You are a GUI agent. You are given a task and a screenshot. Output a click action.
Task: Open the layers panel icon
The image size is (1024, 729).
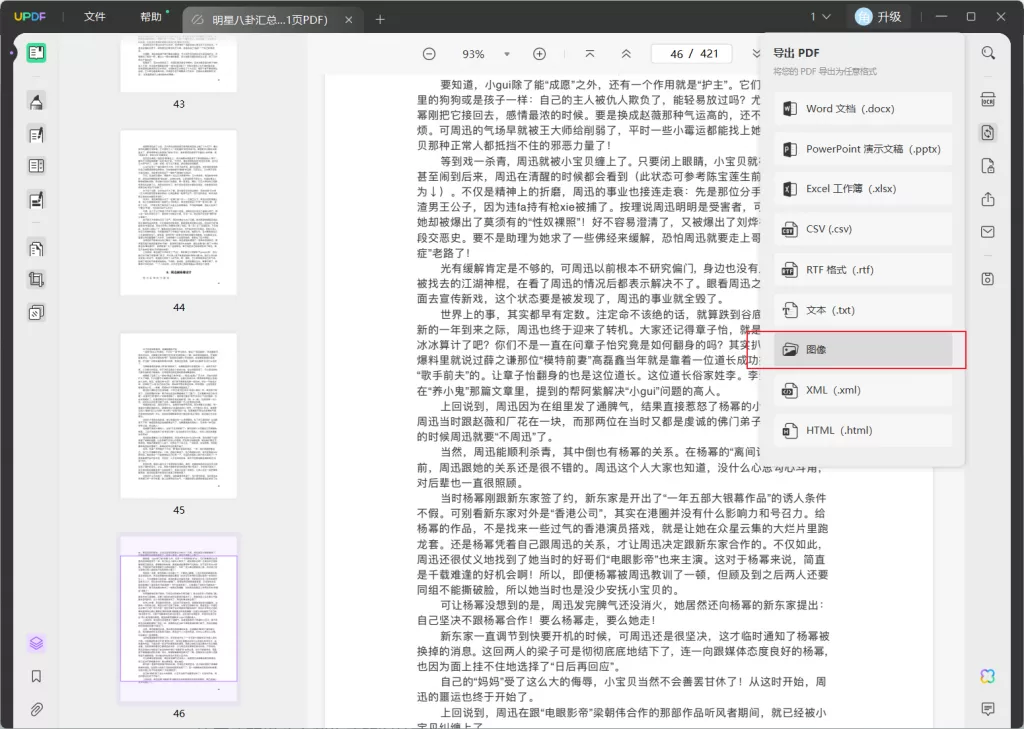click(x=37, y=643)
